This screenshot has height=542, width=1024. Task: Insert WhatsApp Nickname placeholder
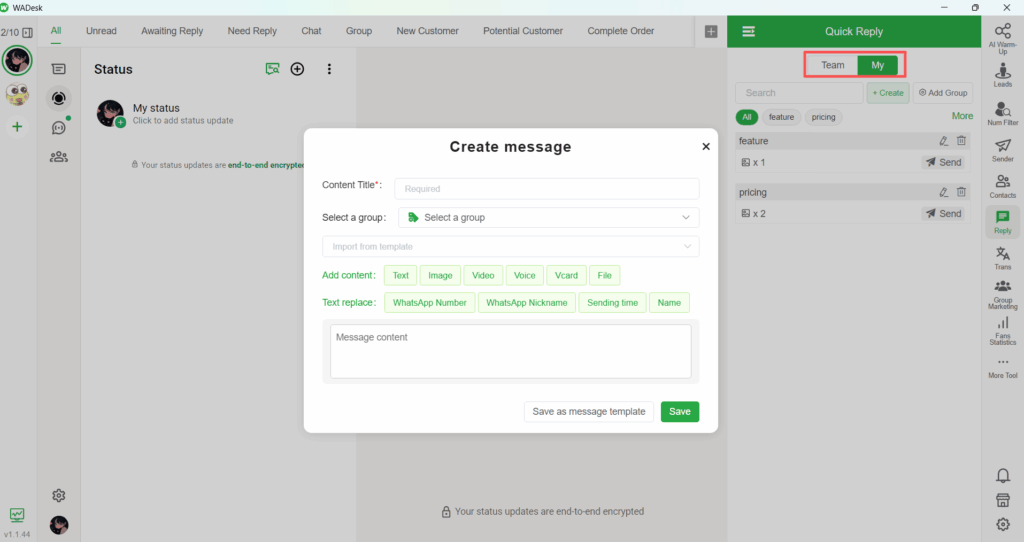click(526, 302)
